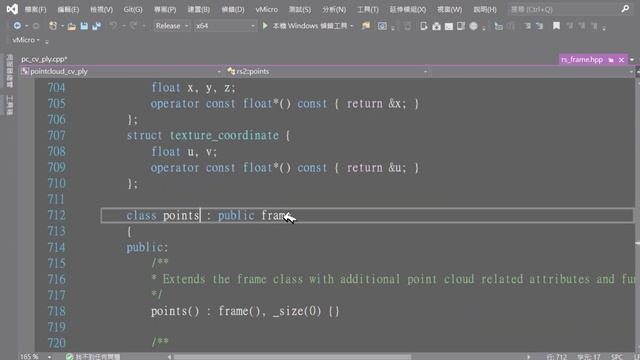Click the green start debugging arrow
The width and height of the screenshot is (640, 360).
pos(265,26)
